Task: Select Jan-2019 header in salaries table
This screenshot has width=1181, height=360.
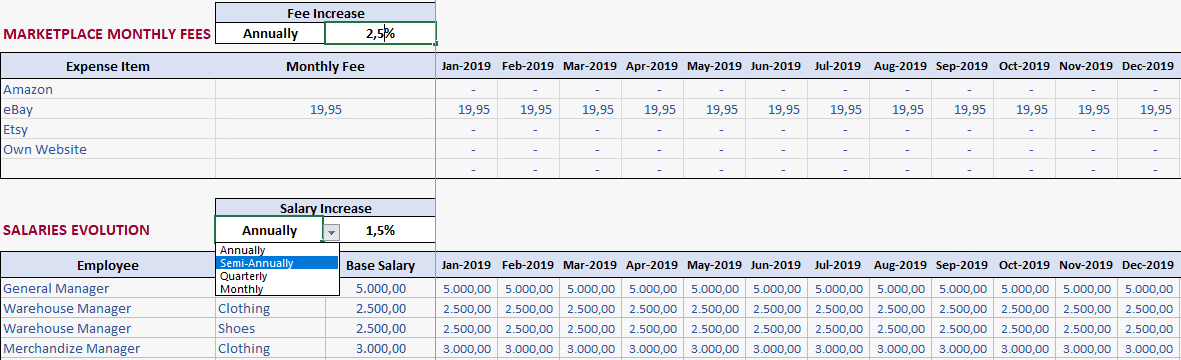Action: (466, 265)
